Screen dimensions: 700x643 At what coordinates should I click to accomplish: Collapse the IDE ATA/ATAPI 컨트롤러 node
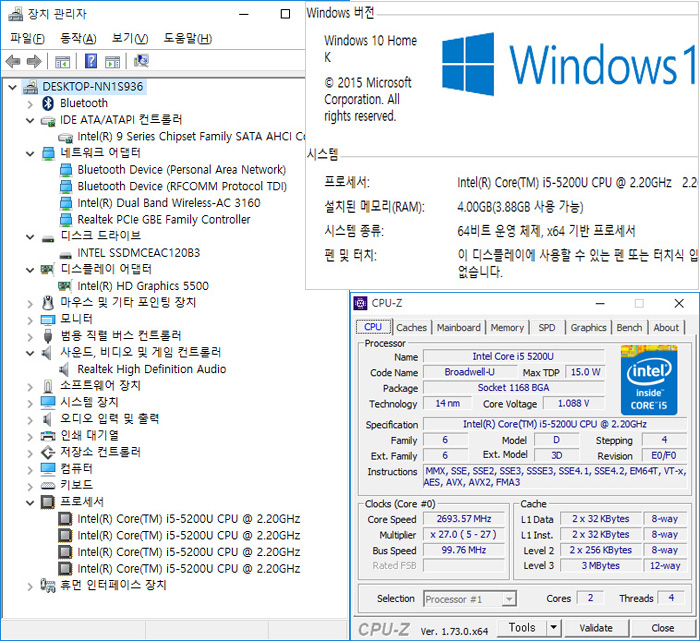click(30, 121)
